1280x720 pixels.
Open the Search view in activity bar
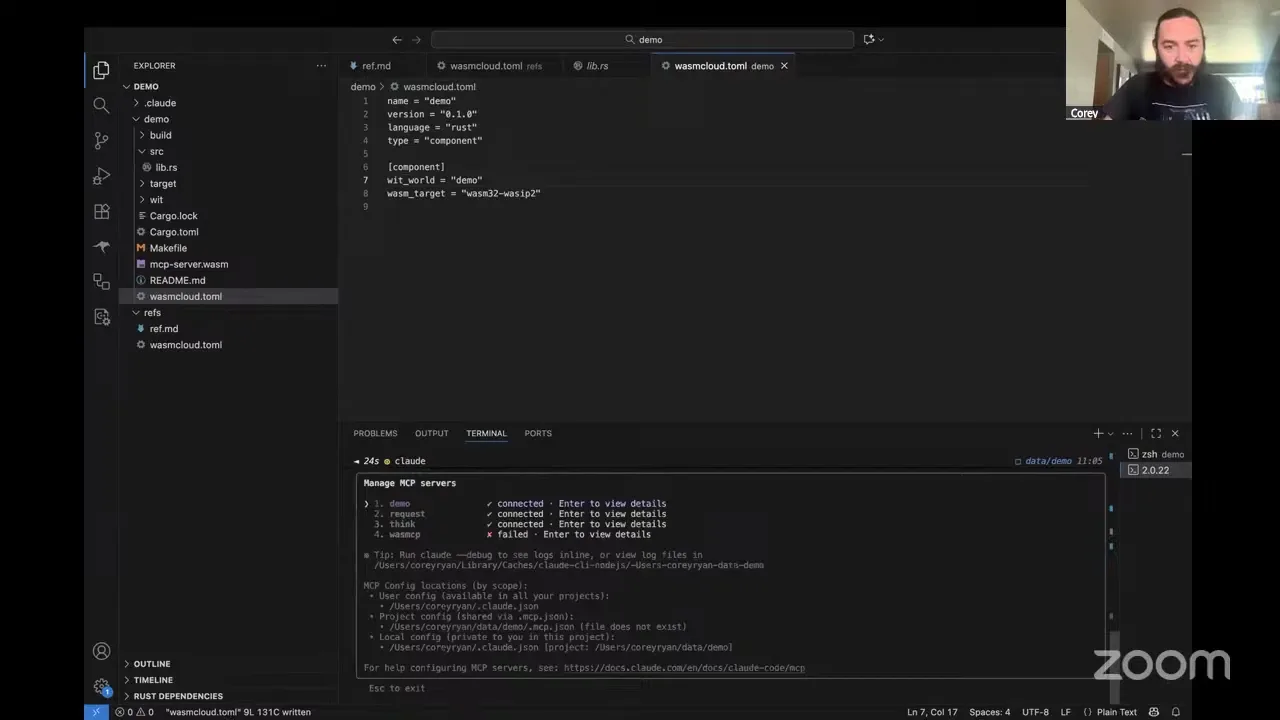point(101,105)
